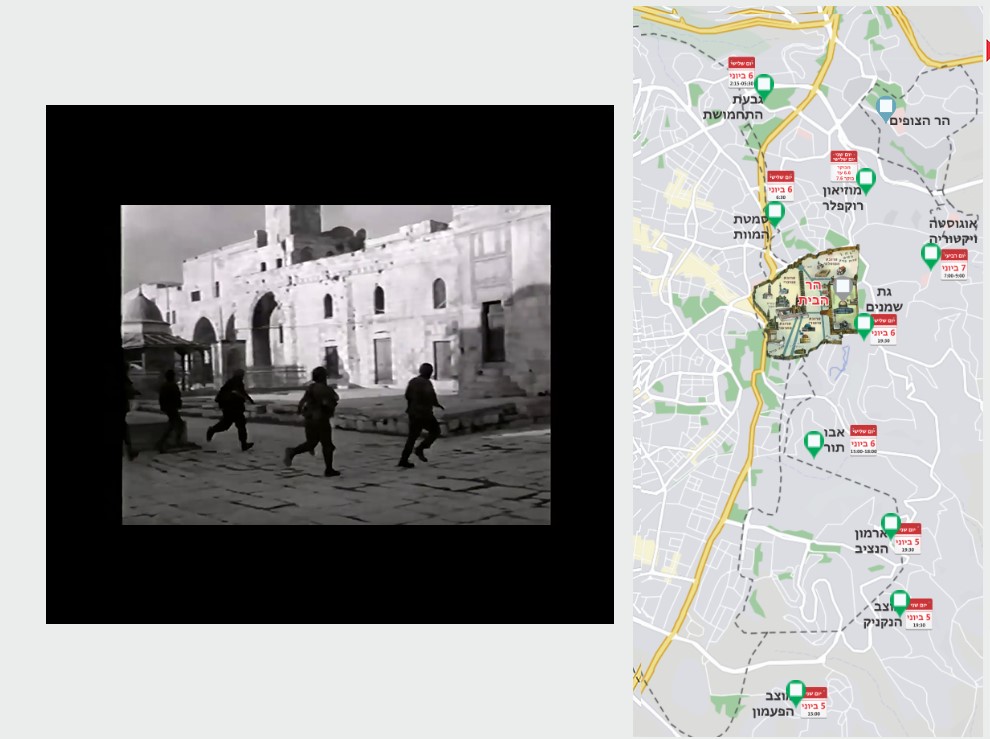Click the ארמון הנציב green pin
This screenshot has width=990, height=739.
click(x=890, y=523)
